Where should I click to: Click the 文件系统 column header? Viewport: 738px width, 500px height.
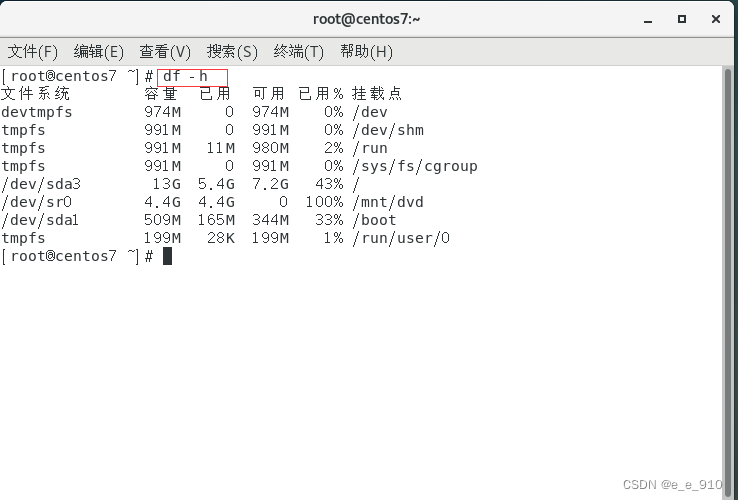[36, 94]
